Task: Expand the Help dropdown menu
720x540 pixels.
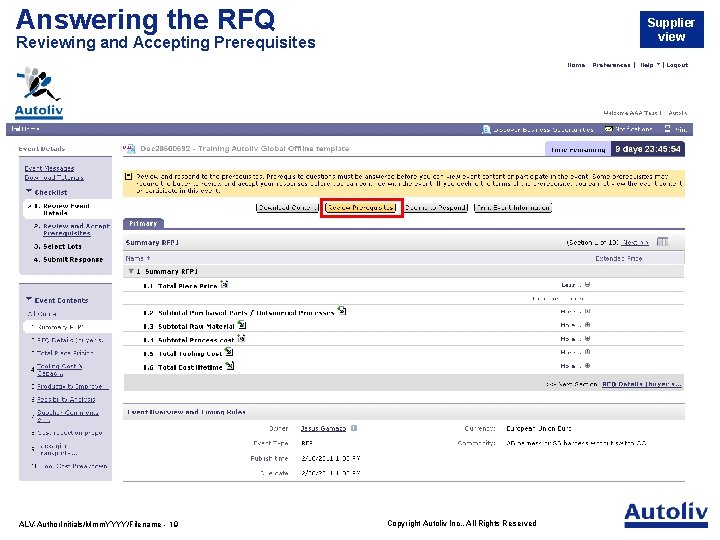Action: [x=650, y=65]
